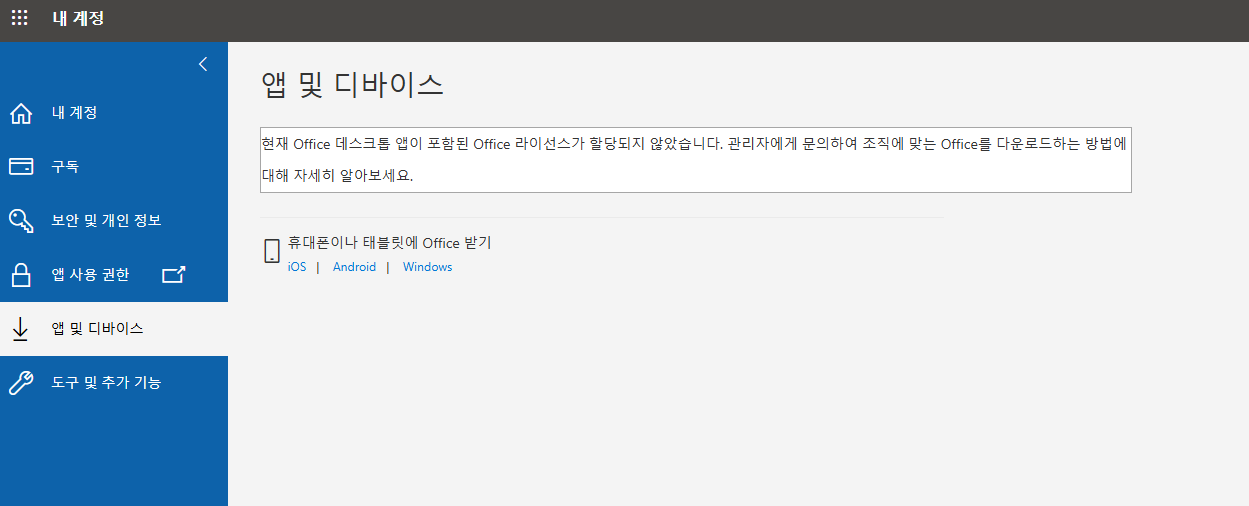The width and height of the screenshot is (1249, 506).
Task: Open the Android download link
Action: coord(354,267)
